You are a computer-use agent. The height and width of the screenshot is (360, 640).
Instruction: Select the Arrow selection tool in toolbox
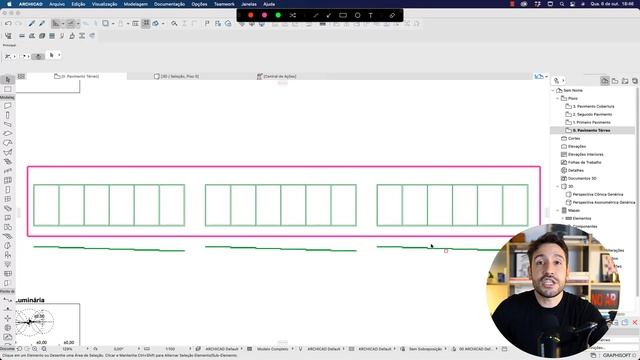pyautogui.click(x=7, y=80)
